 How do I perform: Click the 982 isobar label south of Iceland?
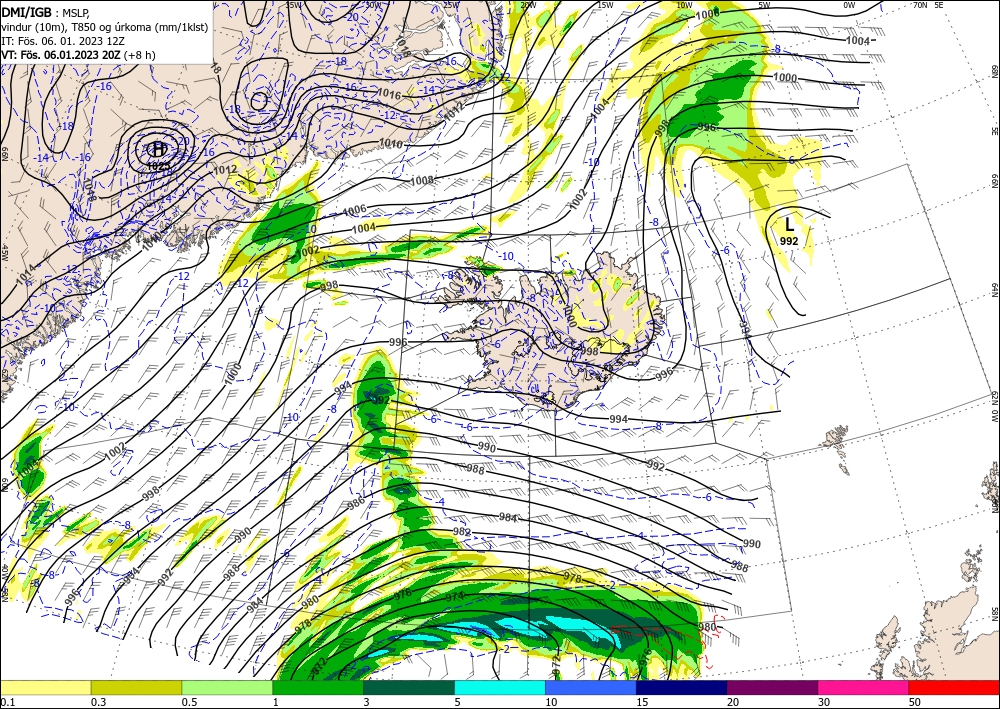pyautogui.click(x=462, y=532)
